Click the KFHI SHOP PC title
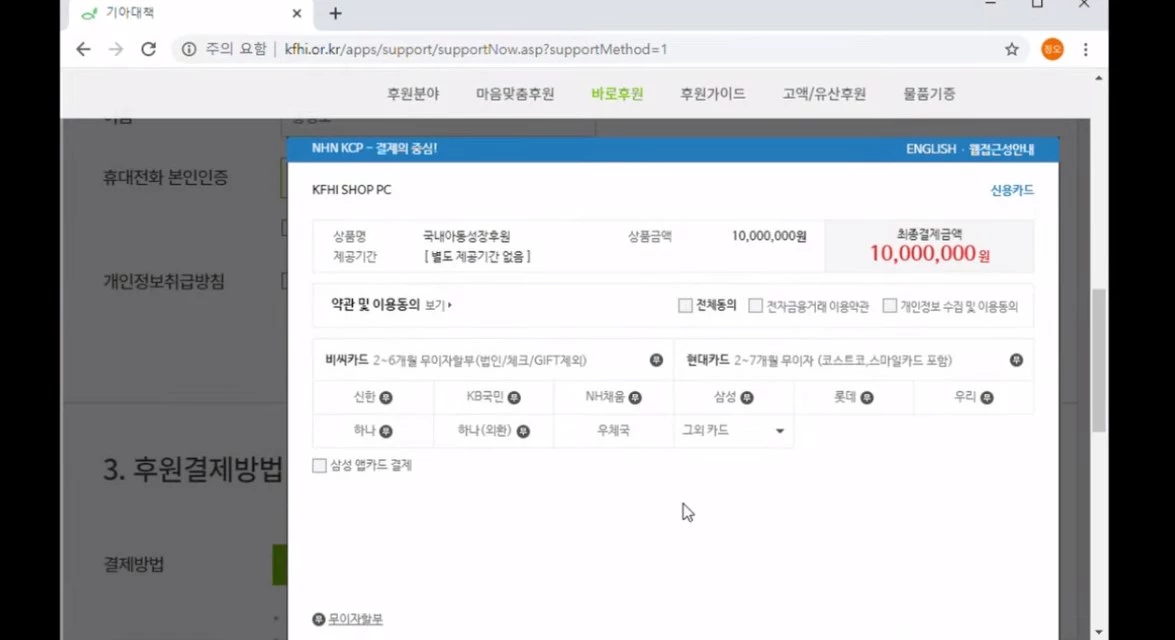 [351, 190]
